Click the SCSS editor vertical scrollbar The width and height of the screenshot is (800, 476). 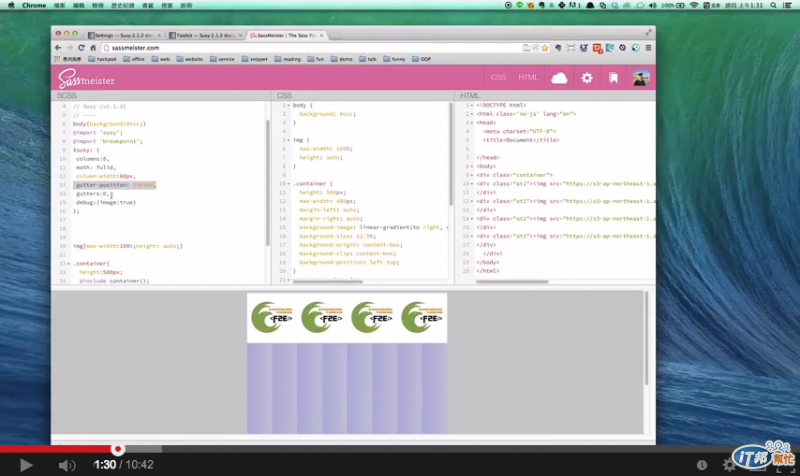[268, 183]
